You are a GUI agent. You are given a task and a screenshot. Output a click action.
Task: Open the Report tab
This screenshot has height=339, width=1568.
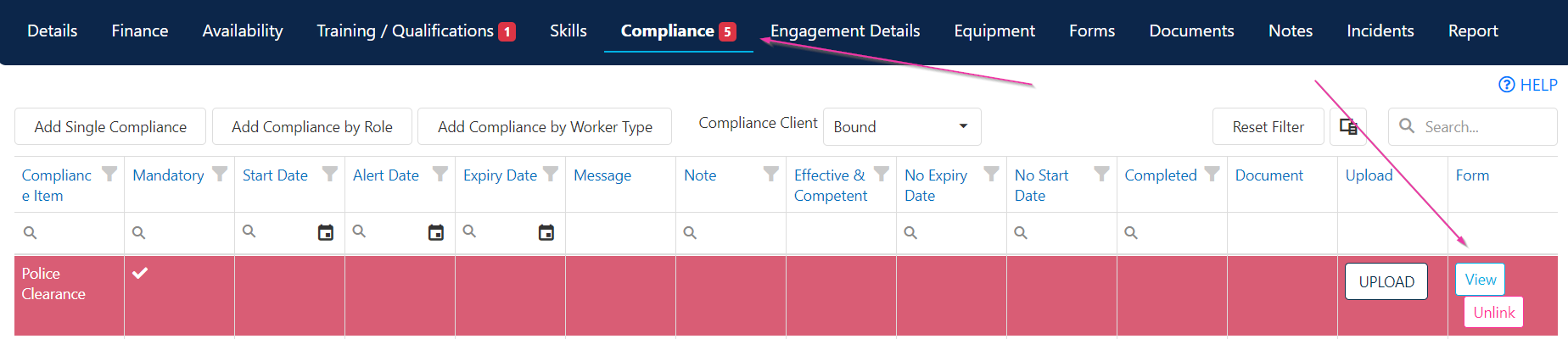pyautogui.click(x=1473, y=31)
